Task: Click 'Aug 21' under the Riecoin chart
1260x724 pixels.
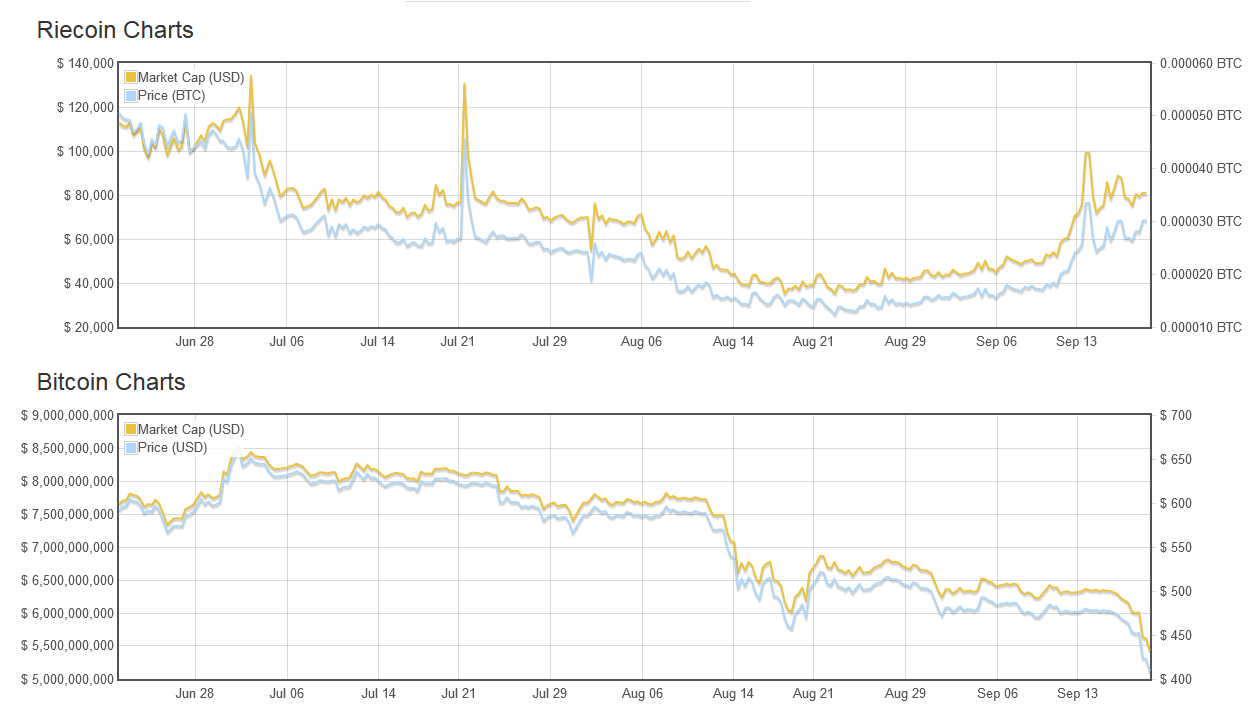Action: tap(813, 342)
